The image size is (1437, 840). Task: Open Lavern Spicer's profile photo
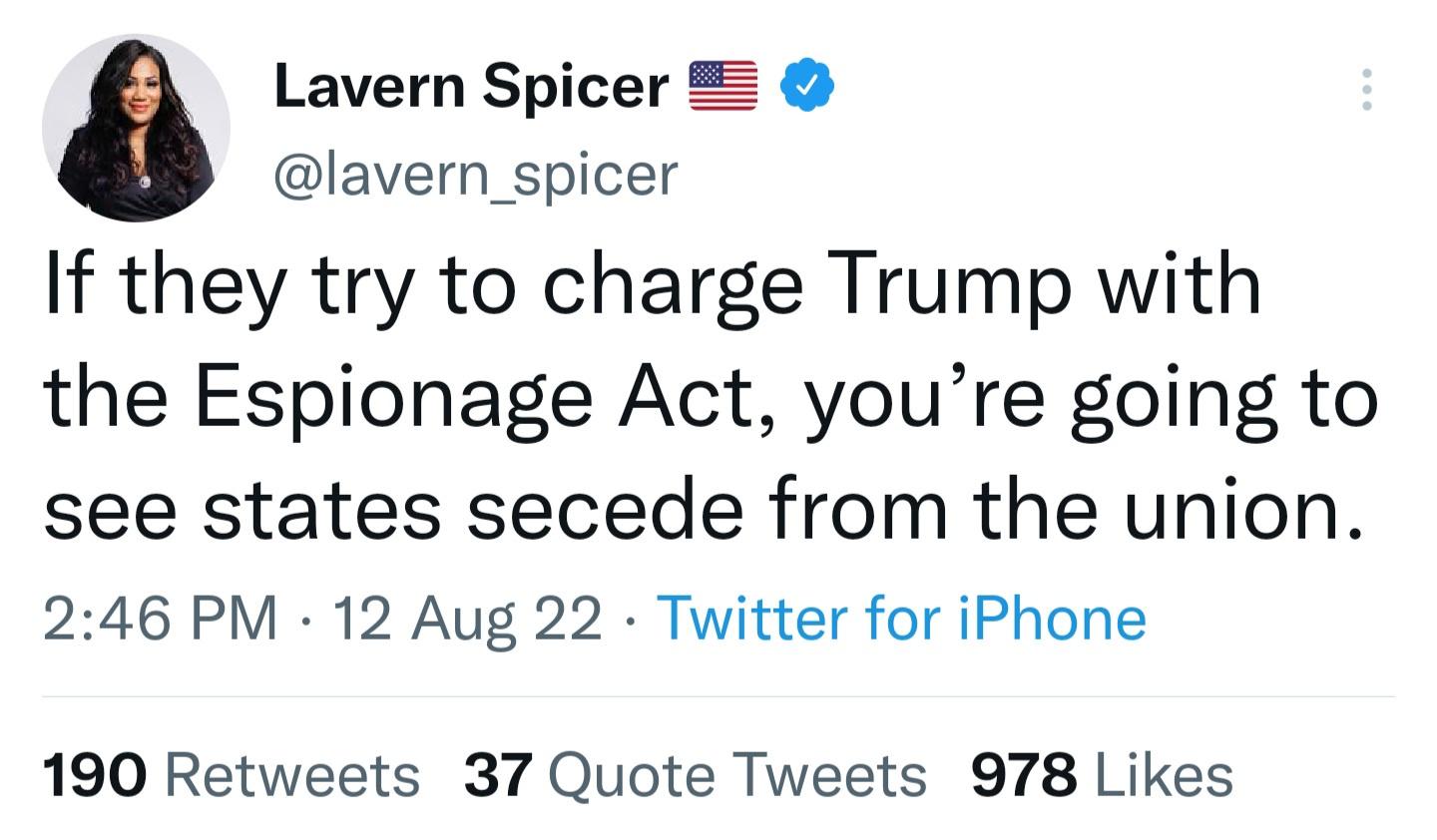(136, 128)
